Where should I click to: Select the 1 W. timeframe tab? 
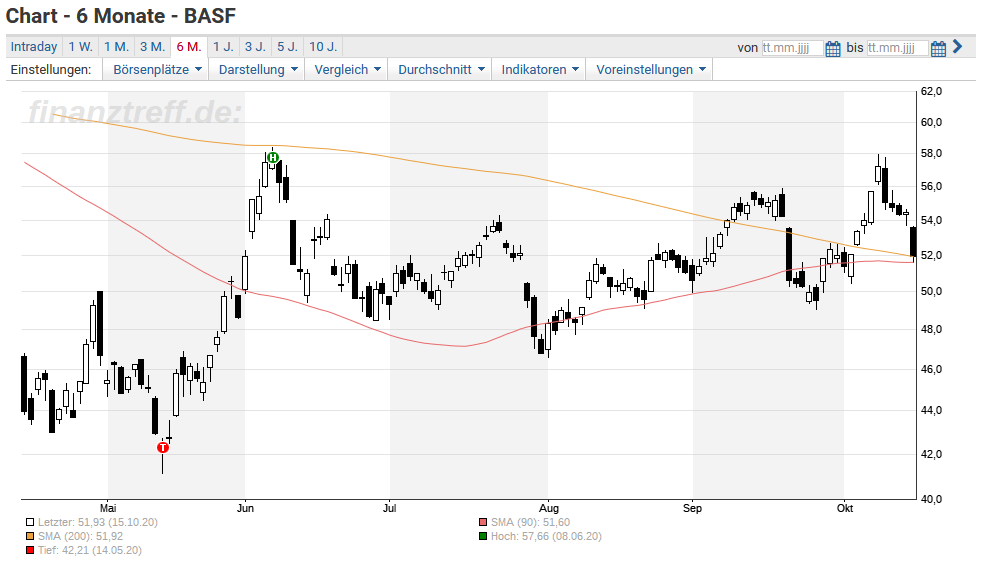pos(81,47)
